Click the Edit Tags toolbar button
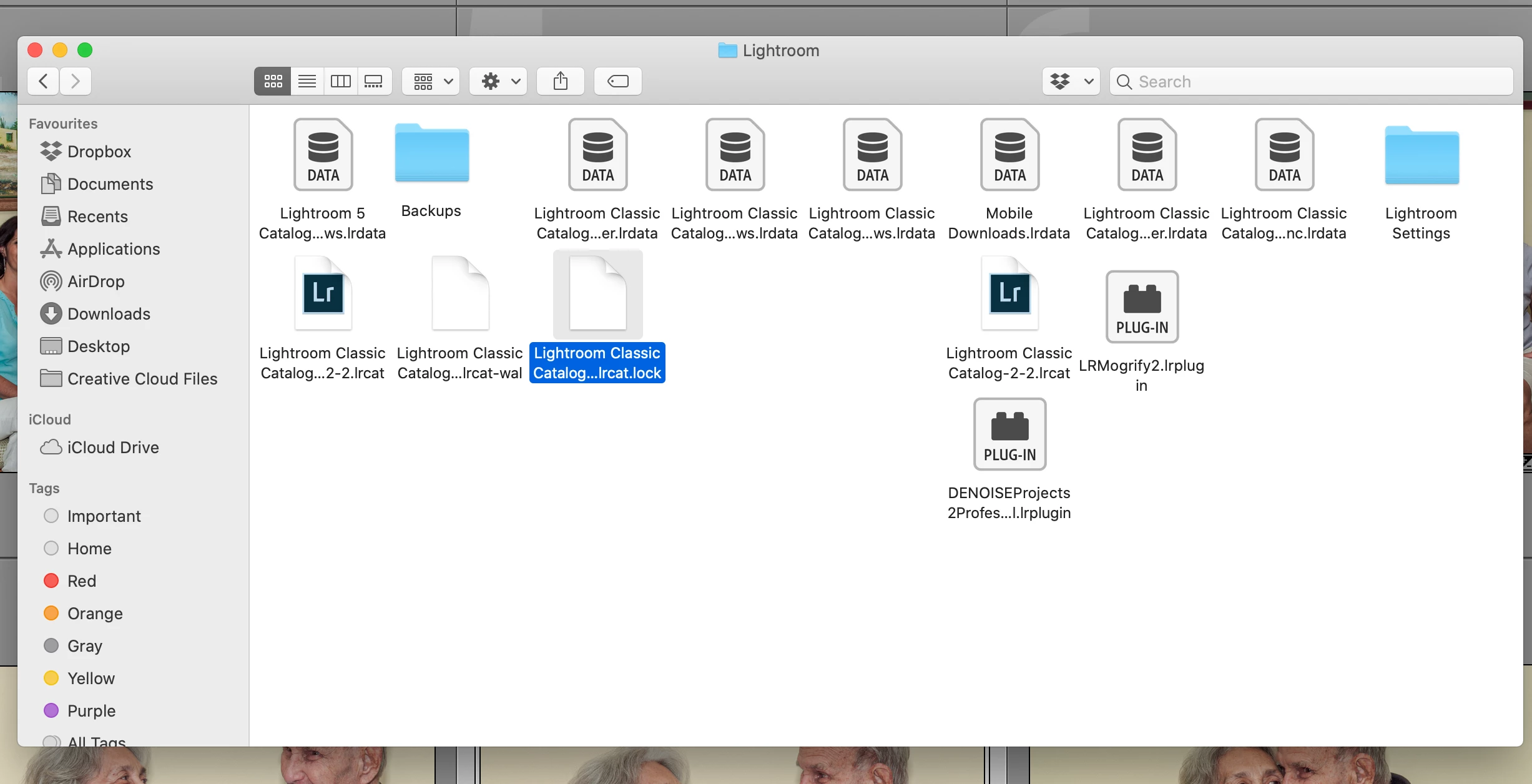This screenshot has width=1532, height=784. [x=617, y=81]
